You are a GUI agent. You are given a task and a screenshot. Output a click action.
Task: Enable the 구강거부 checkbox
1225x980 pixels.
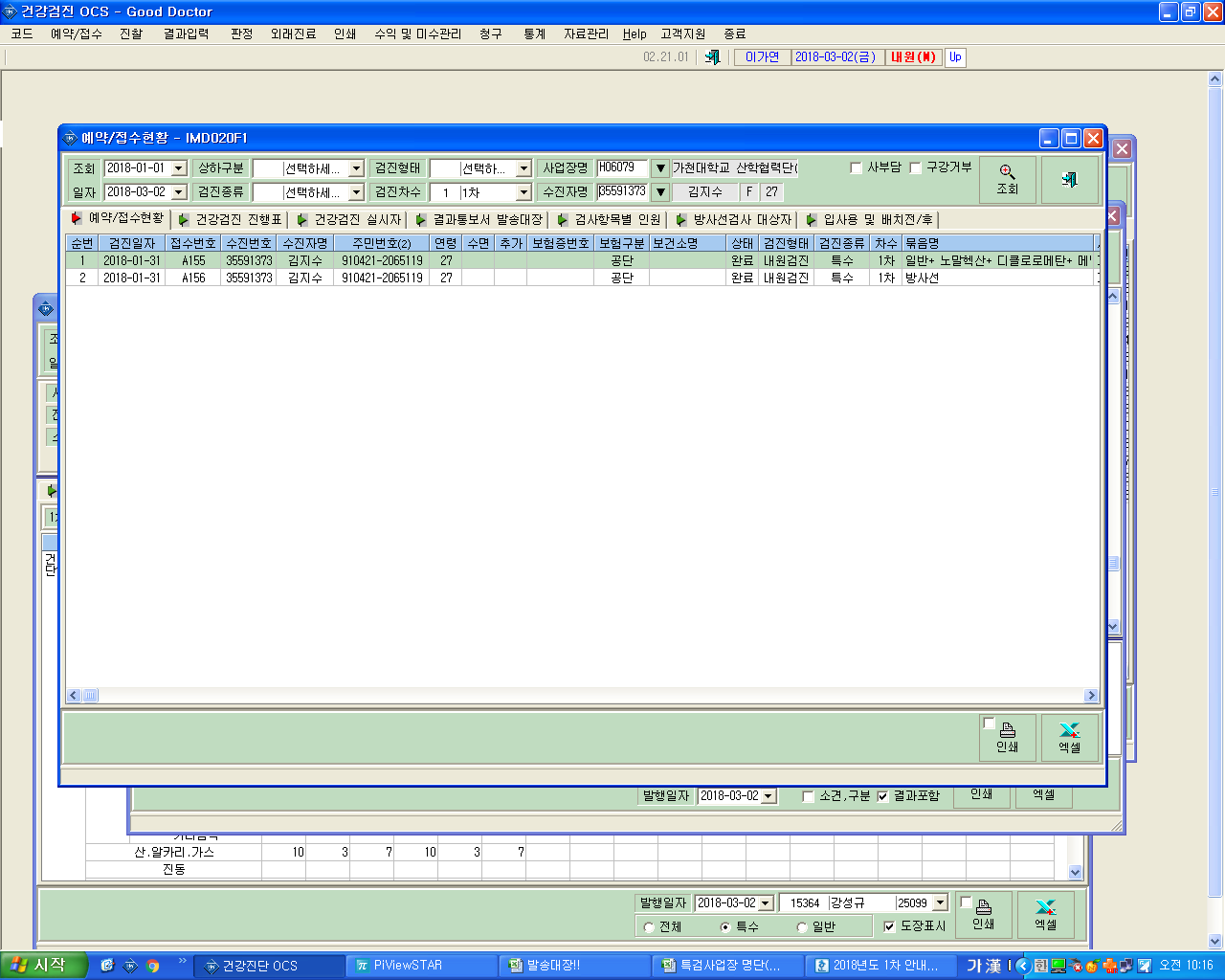[915, 167]
